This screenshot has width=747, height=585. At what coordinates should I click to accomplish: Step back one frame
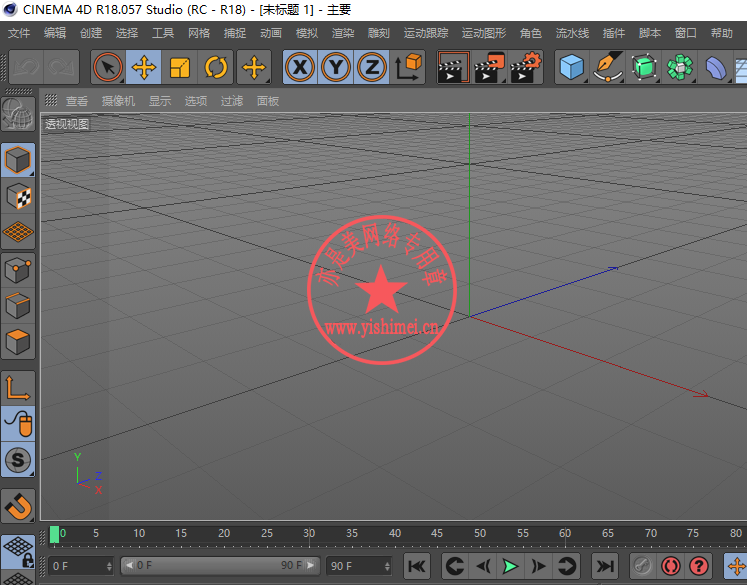click(x=483, y=566)
